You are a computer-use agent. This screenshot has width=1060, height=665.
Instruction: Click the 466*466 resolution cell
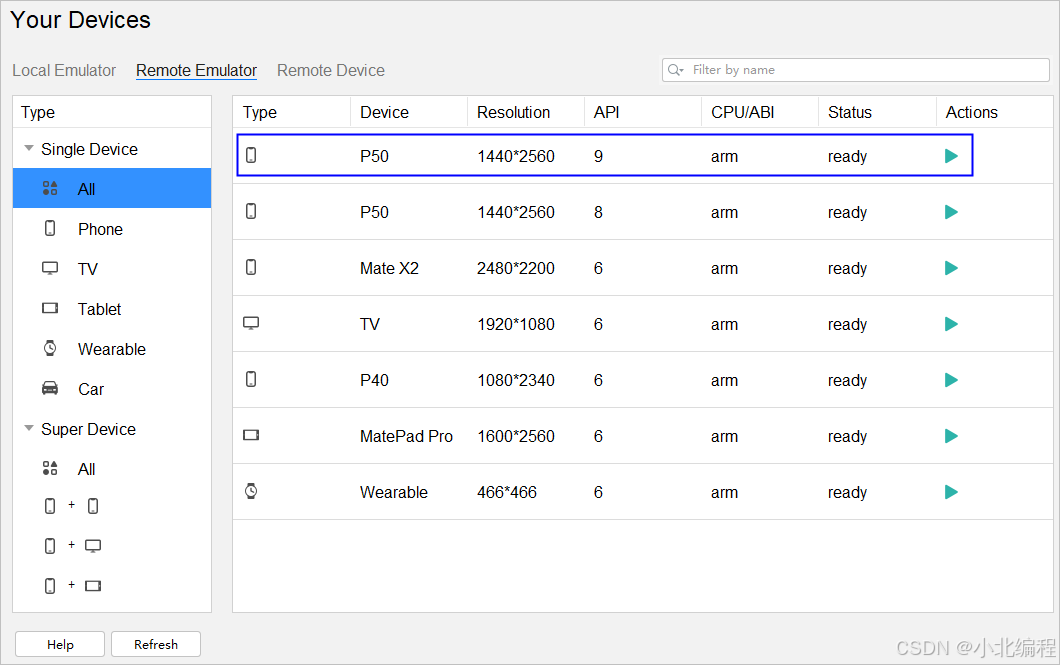(507, 492)
